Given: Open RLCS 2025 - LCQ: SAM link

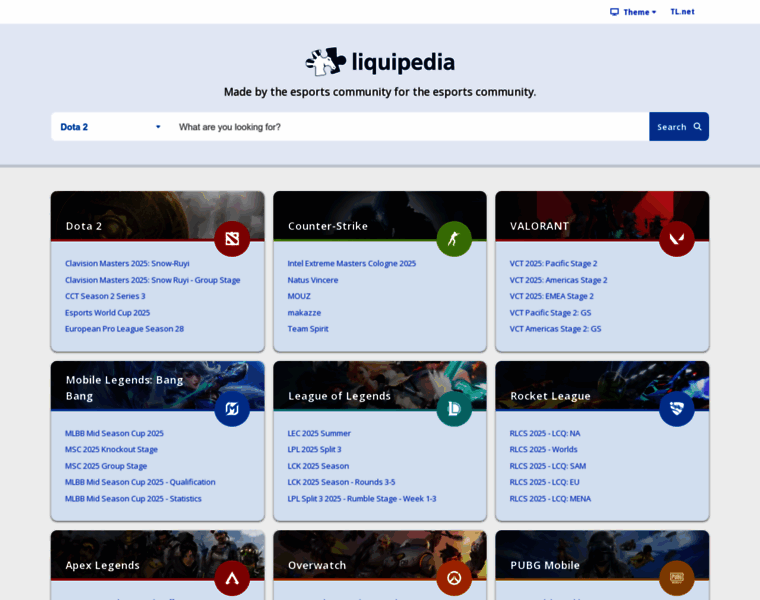Looking at the screenshot, I should pos(548,466).
